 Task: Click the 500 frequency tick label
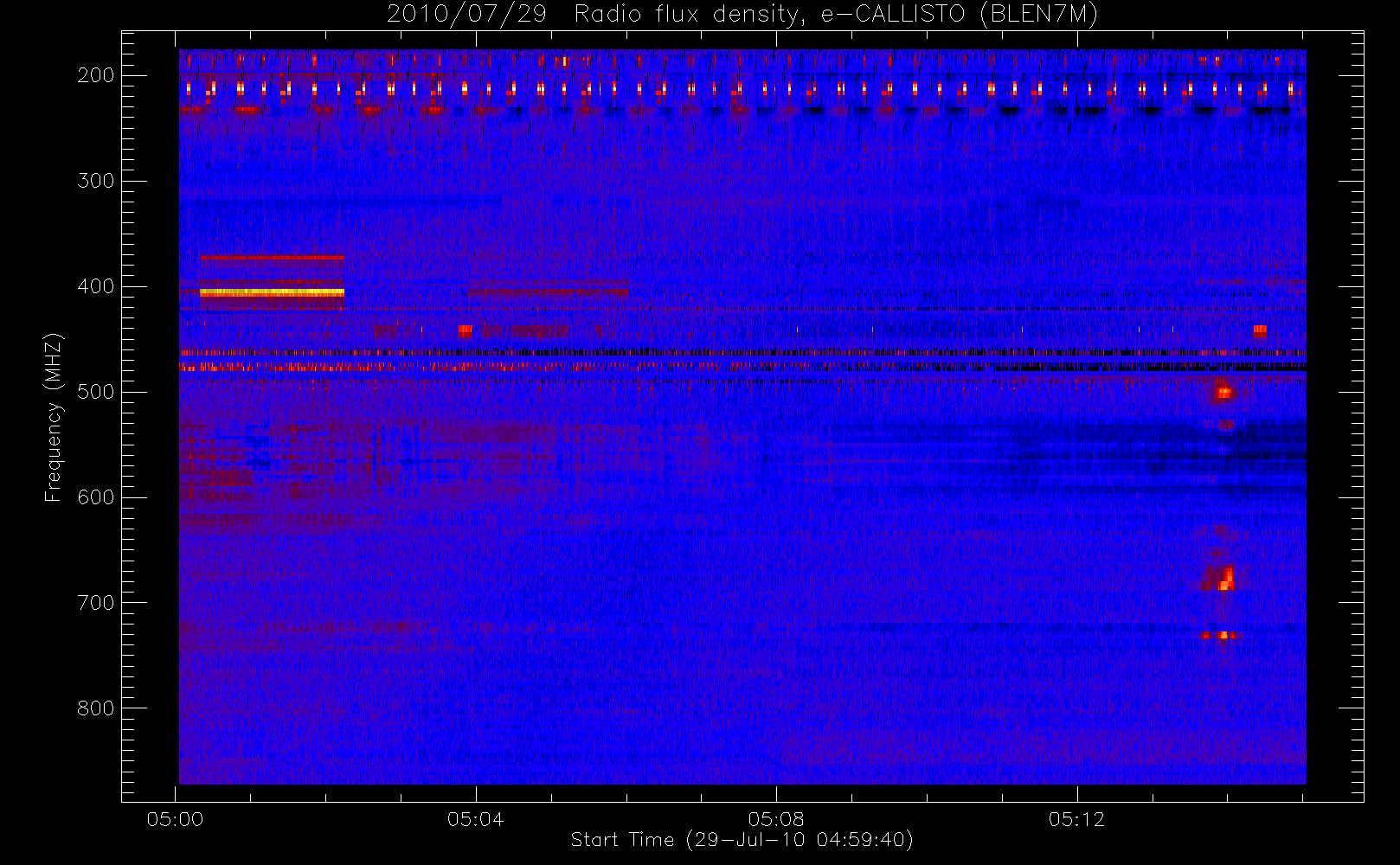[x=95, y=392]
